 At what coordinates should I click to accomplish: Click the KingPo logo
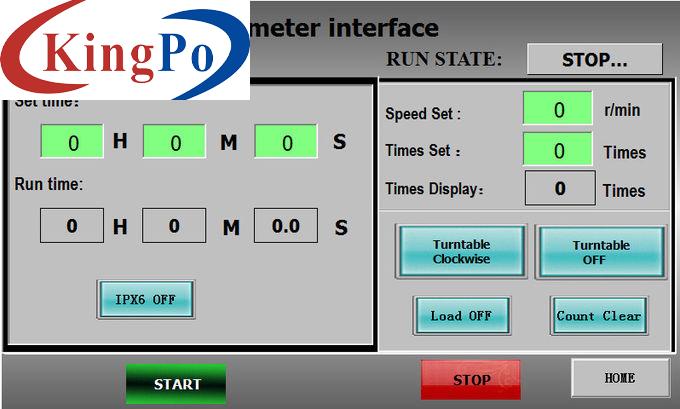click(125, 50)
